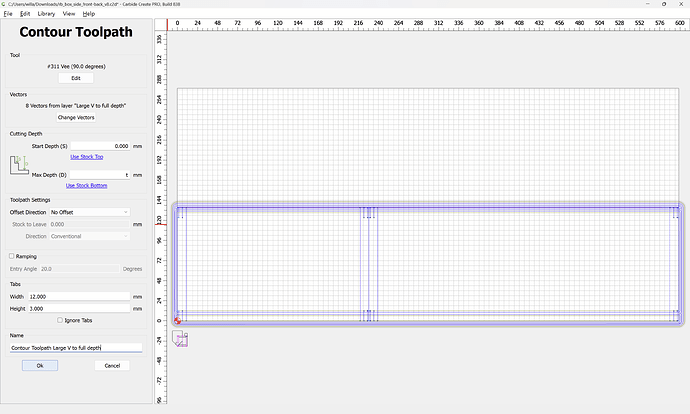The height and width of the screenshot is (414, 690).
Task: Click the Use Stock Bottom link
Action: [86, 185]
